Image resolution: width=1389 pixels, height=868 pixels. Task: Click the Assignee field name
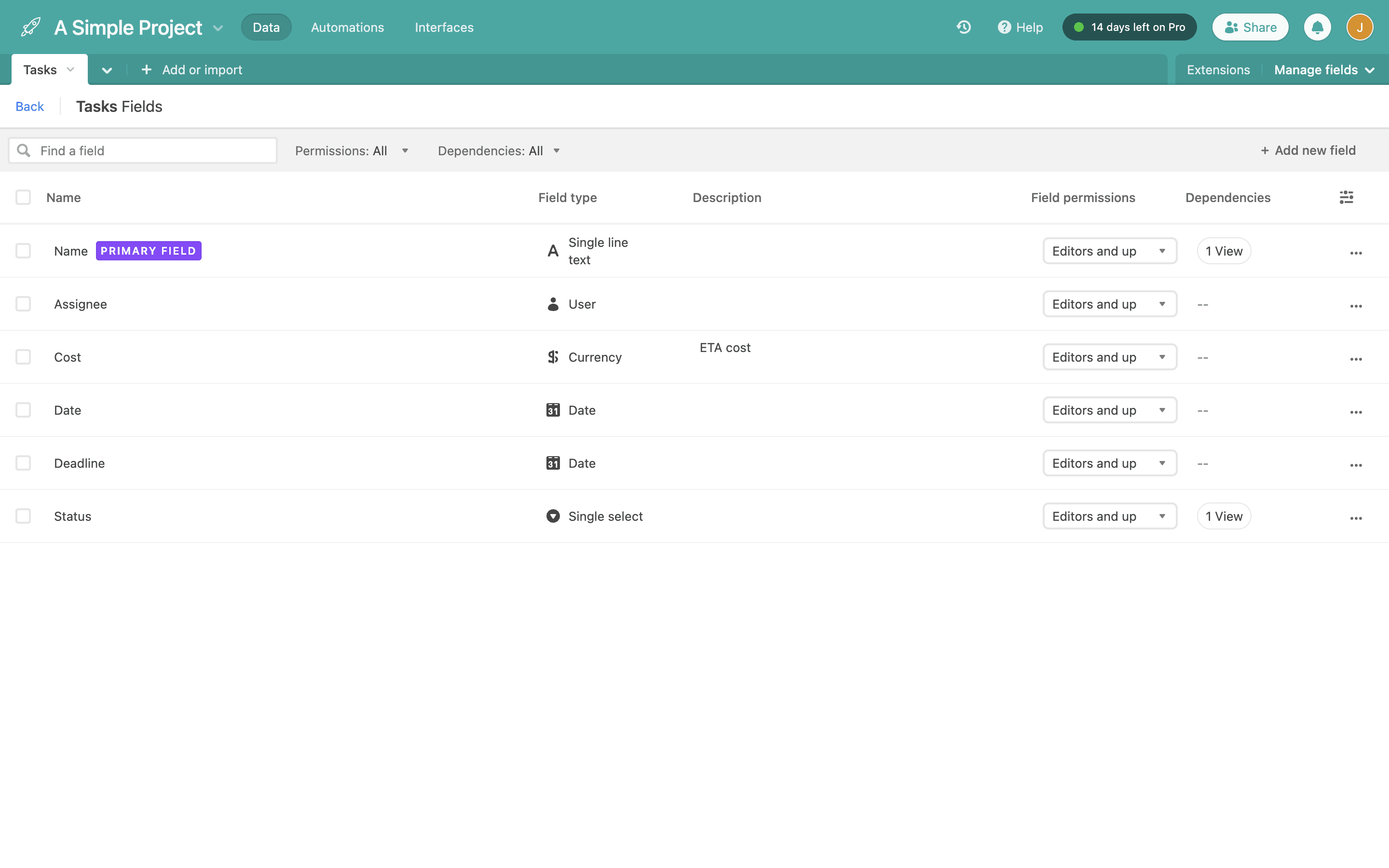pos(81,304)
